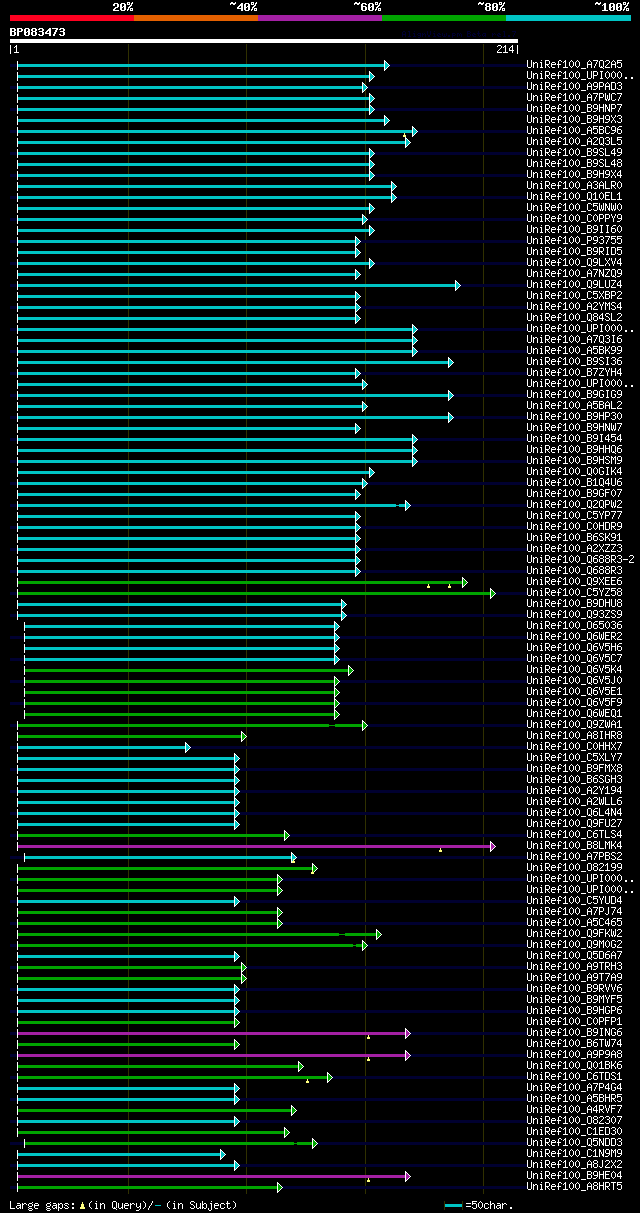Viewport: 640px width, 1213px height.
Task: Open the UniRef100_Q0GIK4 hit
Action: (576, 472)
